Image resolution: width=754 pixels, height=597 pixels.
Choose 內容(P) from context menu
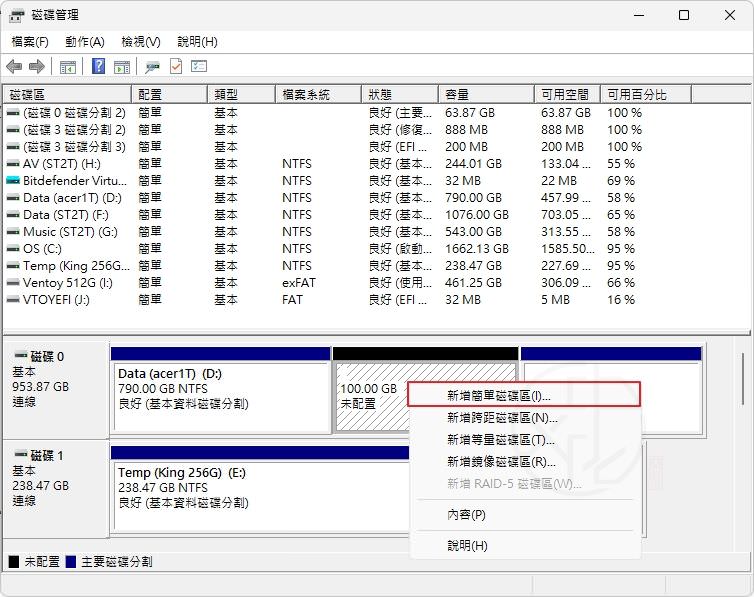(526, 515)
